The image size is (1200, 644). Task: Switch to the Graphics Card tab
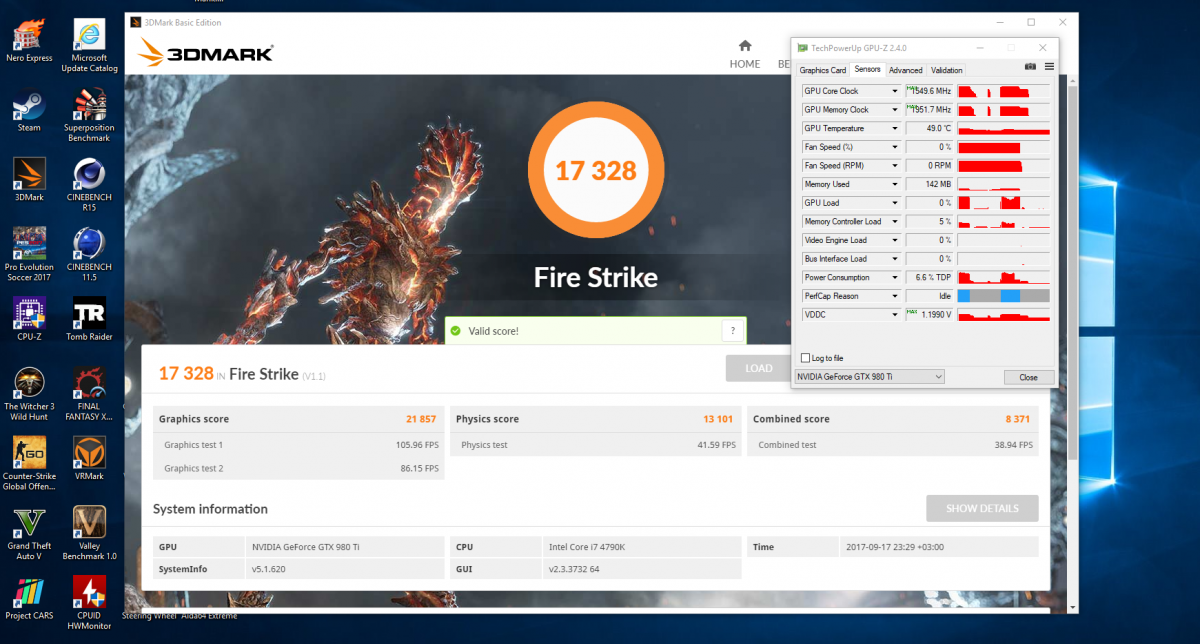tap(822, 70)
